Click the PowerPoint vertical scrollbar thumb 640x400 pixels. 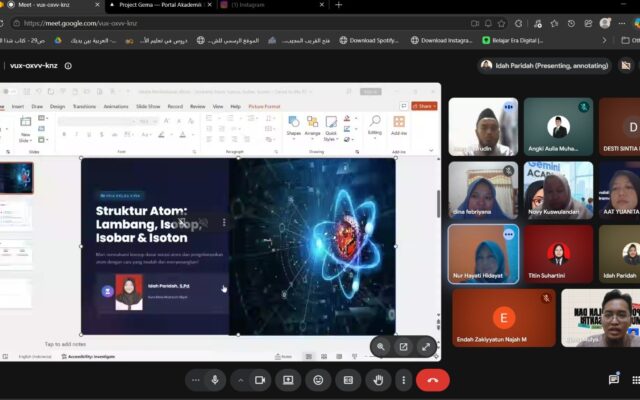[438, 204]
